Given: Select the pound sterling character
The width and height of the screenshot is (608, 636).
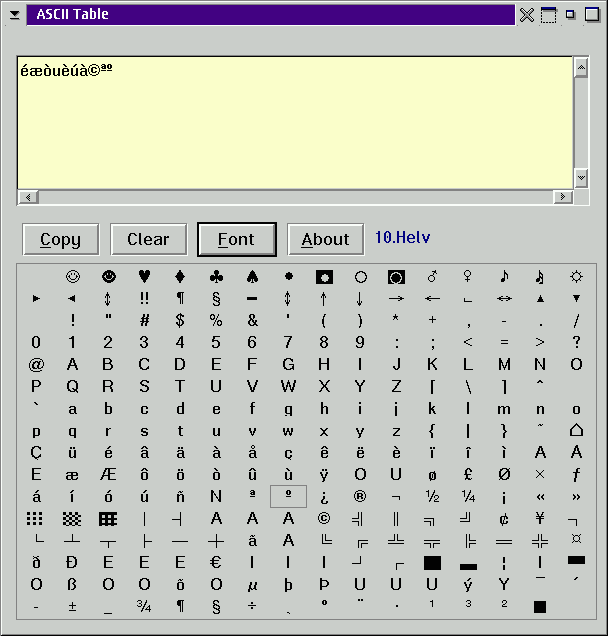Looking at the screenshot, I should (468, 474).
